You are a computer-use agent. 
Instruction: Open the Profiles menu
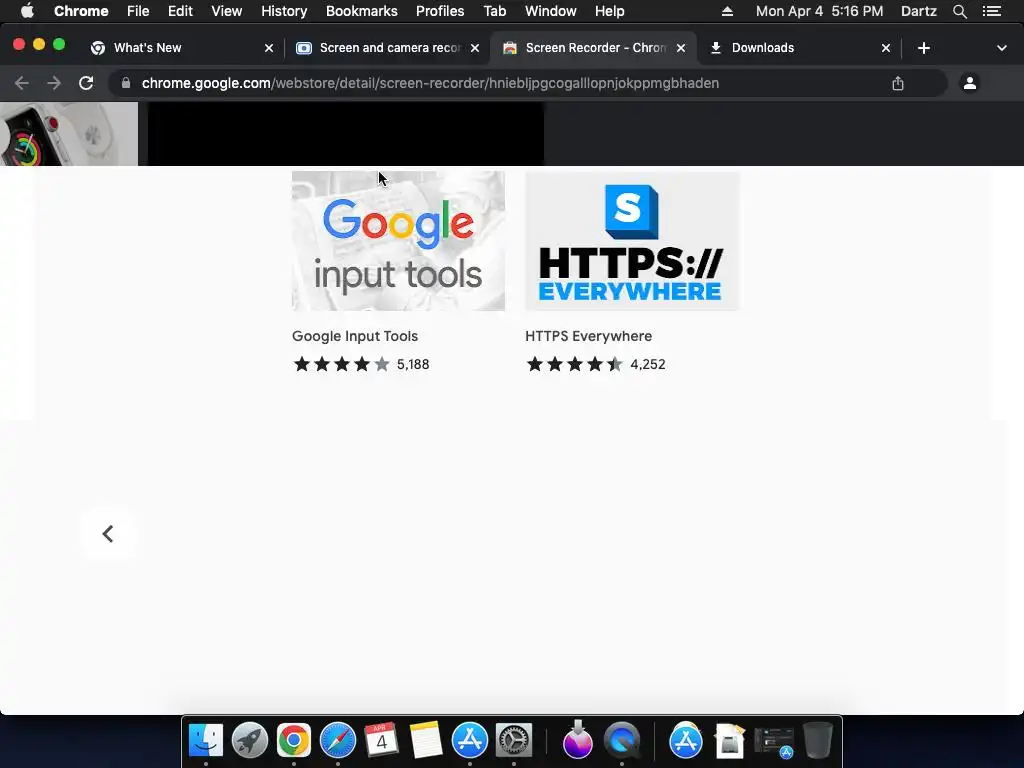click(440, 11)
